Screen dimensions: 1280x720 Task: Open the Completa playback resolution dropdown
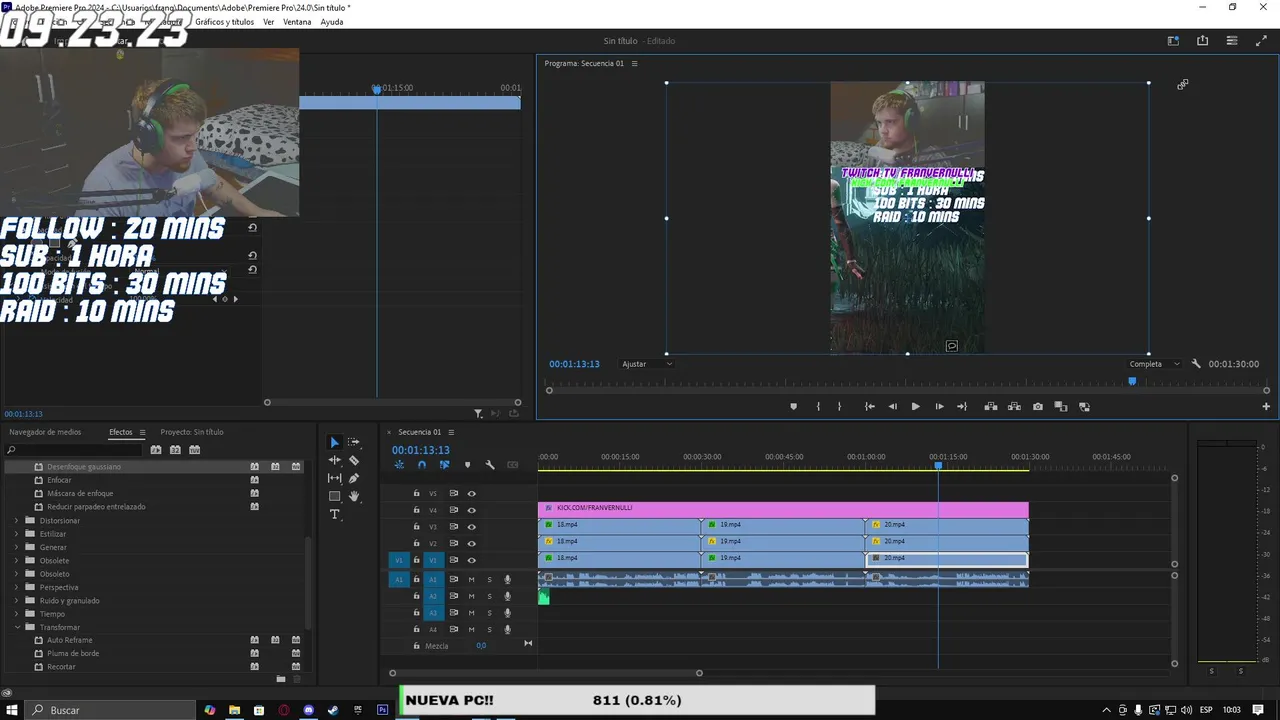pos(1154,364)
